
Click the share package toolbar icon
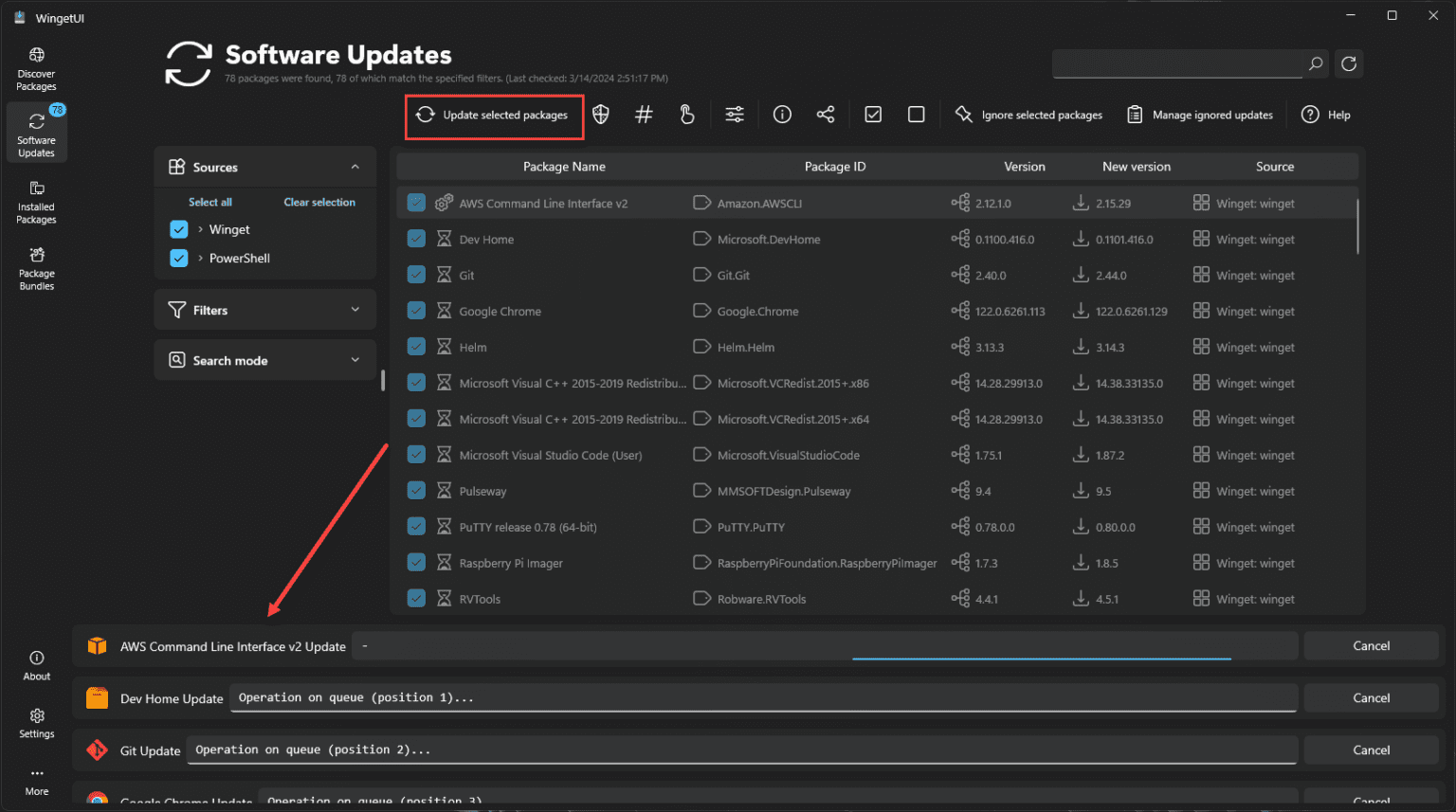(x=825, y=114)
